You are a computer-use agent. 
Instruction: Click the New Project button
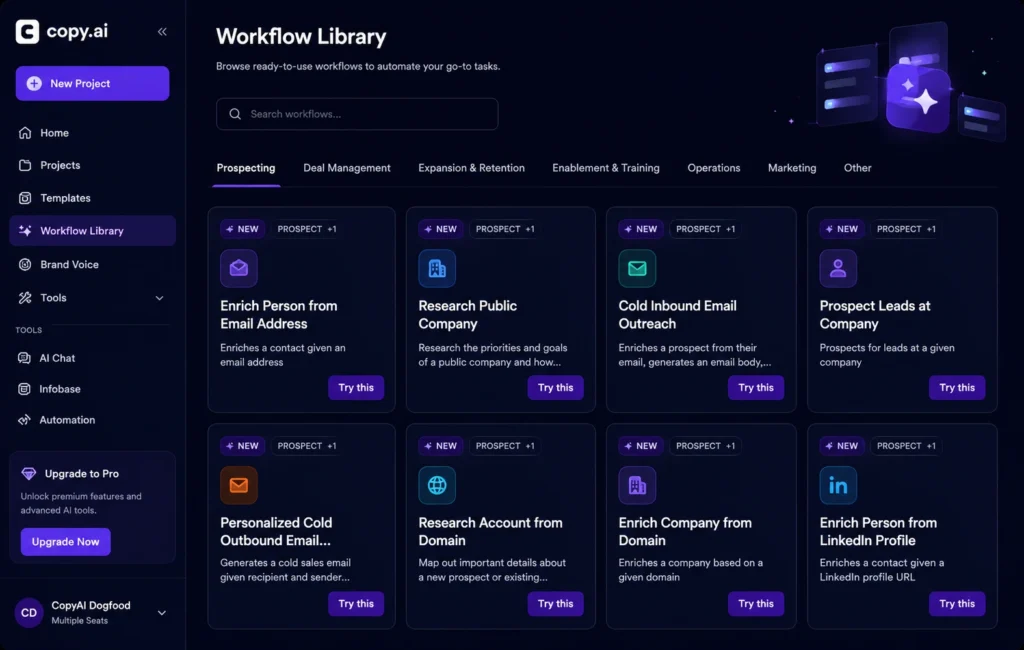coord(93,84)
